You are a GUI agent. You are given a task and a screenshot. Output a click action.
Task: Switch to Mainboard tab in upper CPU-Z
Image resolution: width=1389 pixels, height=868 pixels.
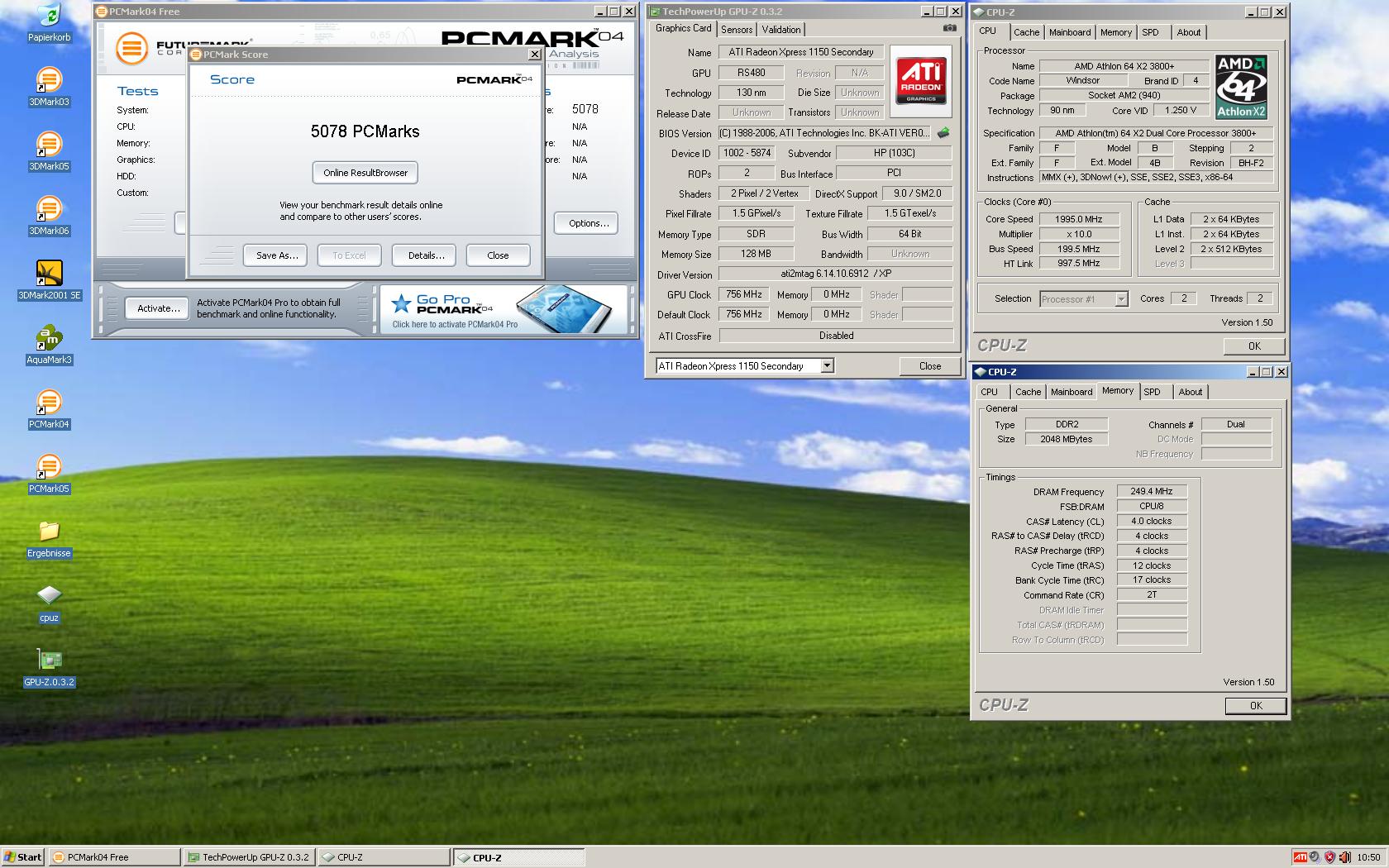pyautogui.click(x=1070, y=32)
